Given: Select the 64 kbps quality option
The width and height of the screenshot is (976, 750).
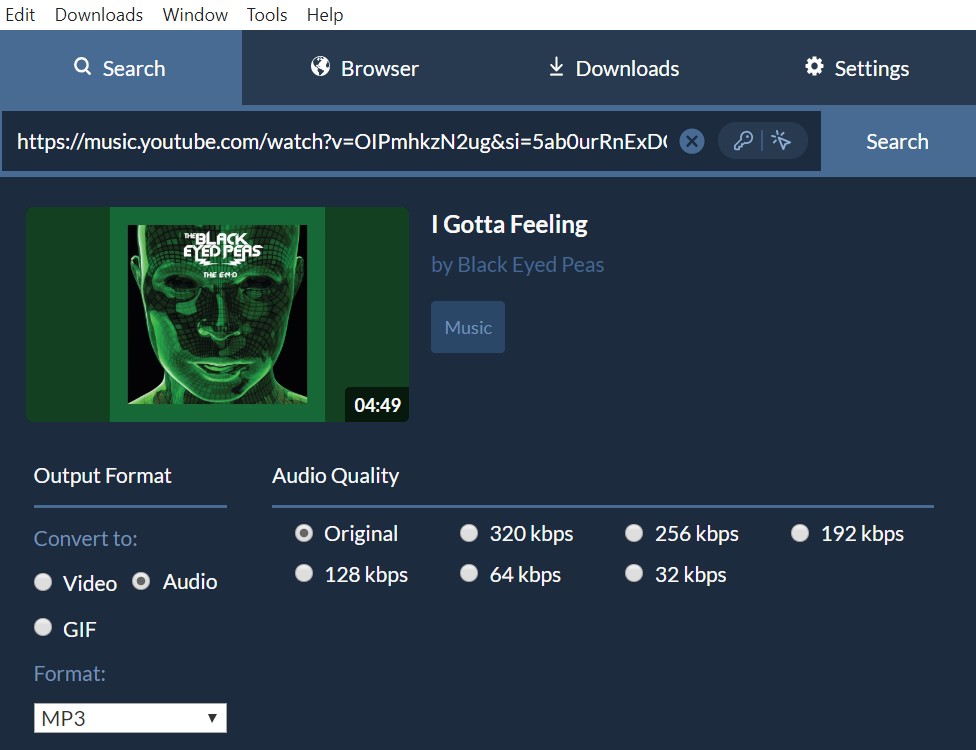Looking at the screenshot, I should (469, 573).
